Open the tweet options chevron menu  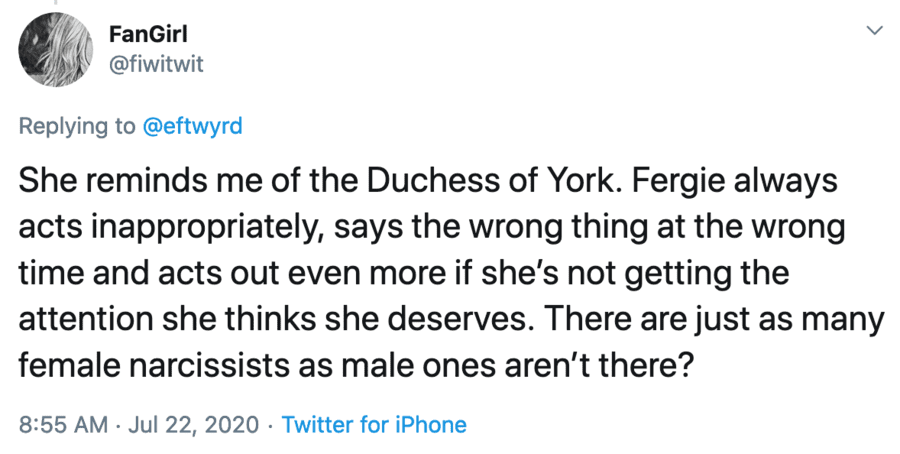tap(873, 32)
